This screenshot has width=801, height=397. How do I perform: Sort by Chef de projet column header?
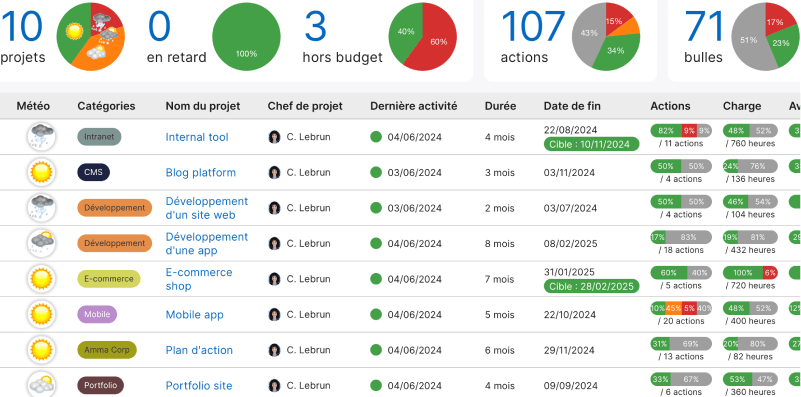(x=305, y=106)
